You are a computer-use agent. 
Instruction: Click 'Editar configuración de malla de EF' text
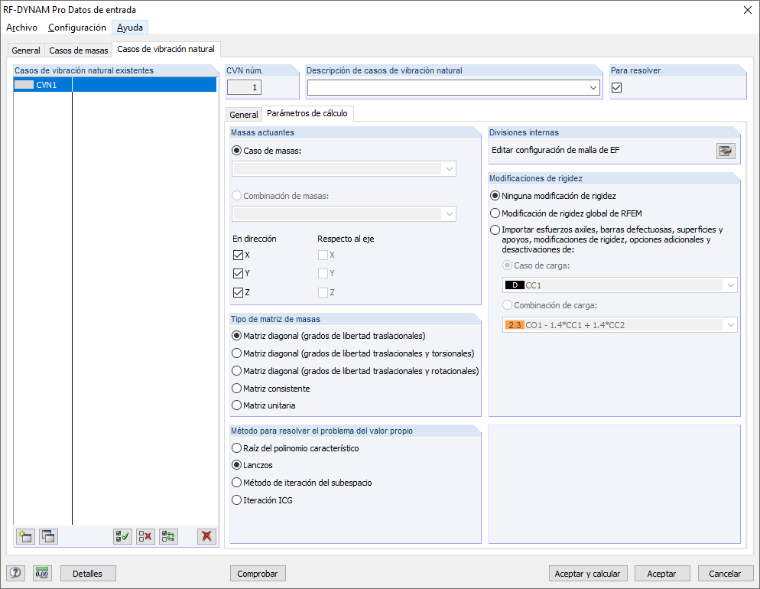pyautogui.click(x=555, y=150)
